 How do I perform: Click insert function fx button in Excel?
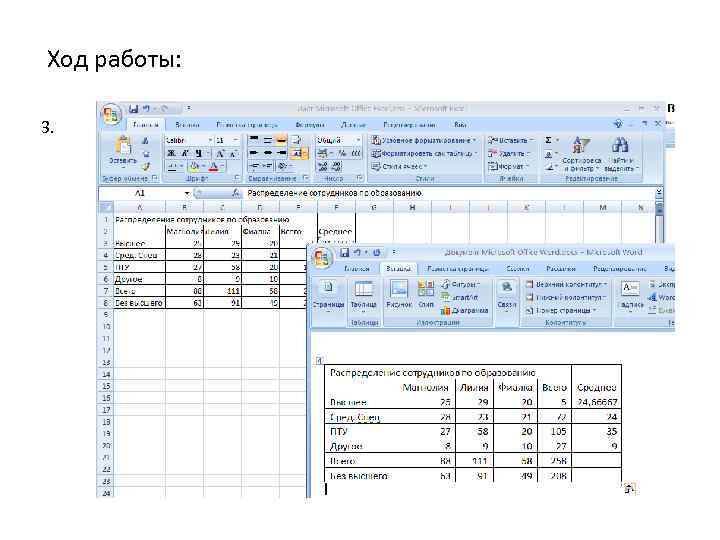[x=236, y=193]
